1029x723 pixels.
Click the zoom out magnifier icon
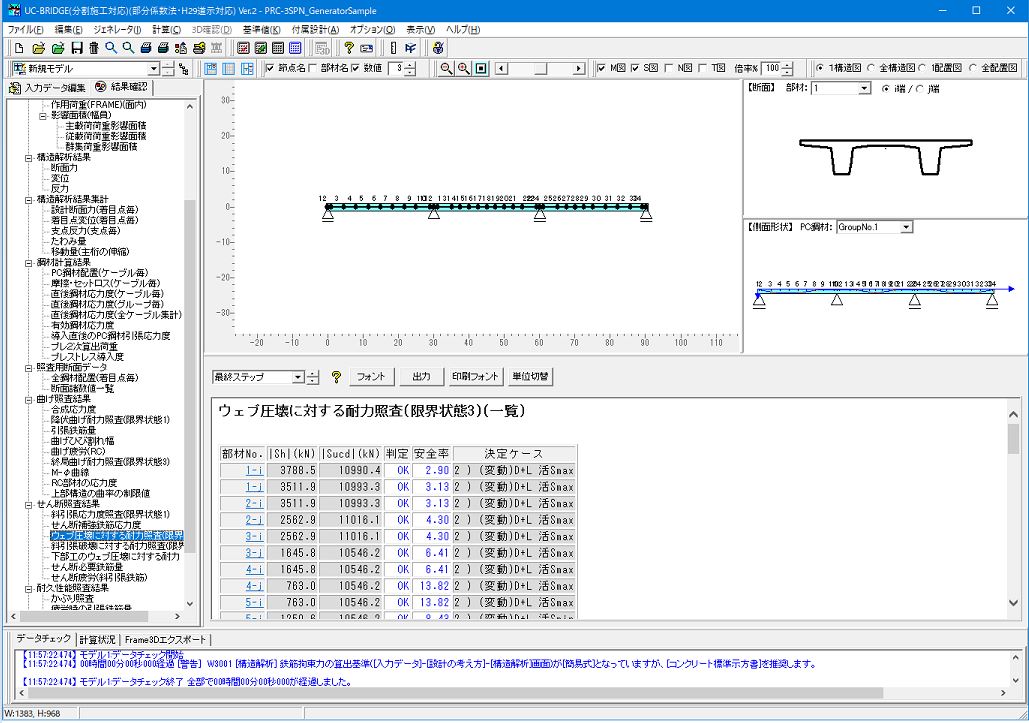click(x=447, y=69)
